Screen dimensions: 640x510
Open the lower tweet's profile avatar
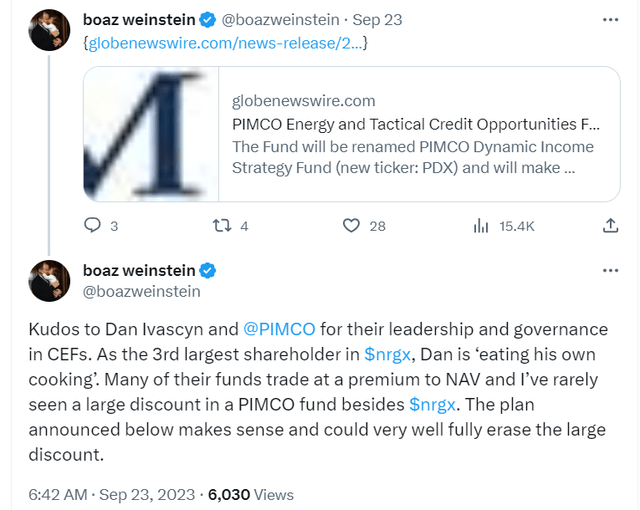49,281
